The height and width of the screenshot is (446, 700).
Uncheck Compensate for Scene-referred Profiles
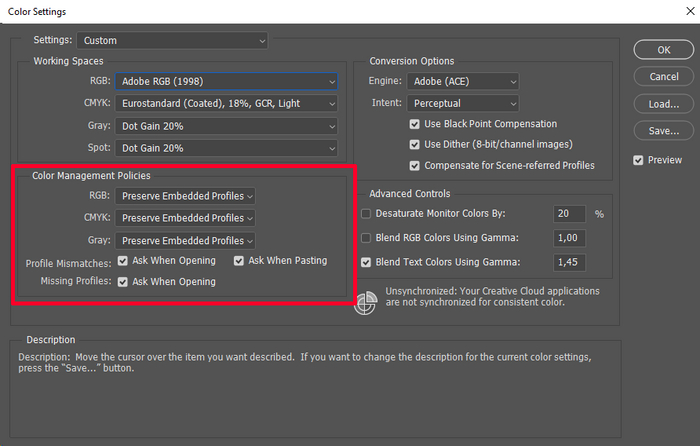415,165
